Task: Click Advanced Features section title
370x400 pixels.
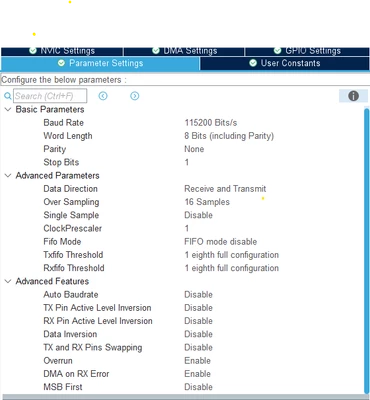Action: (x=52, y=281)
